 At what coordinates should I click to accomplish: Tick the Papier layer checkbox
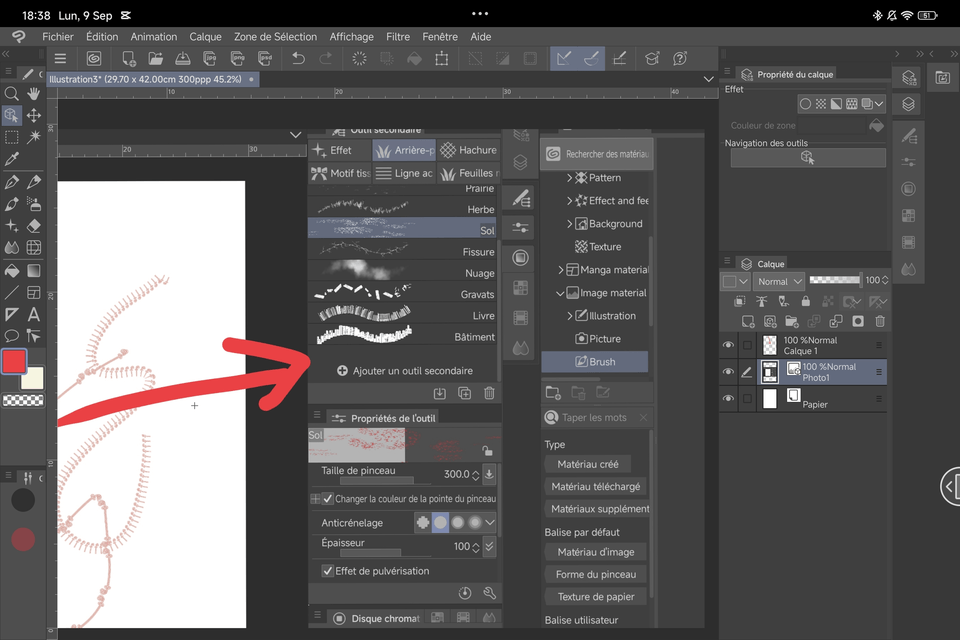pyautogui.click(x=747, y=399)
